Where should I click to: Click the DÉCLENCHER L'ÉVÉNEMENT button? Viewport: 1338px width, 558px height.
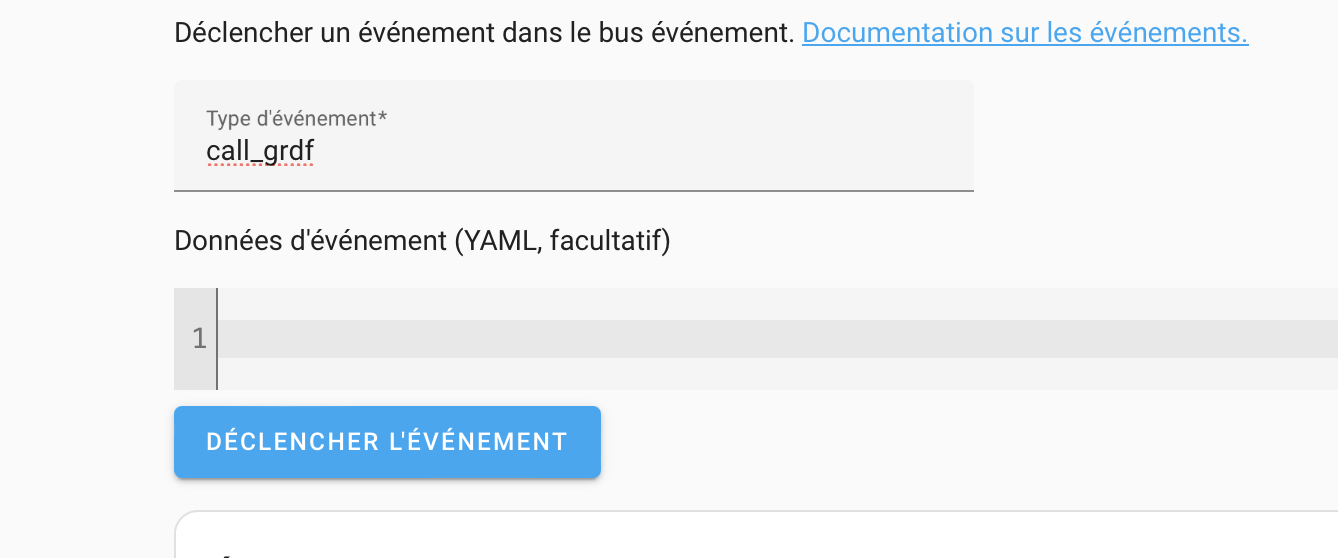[x=387, y=442]
